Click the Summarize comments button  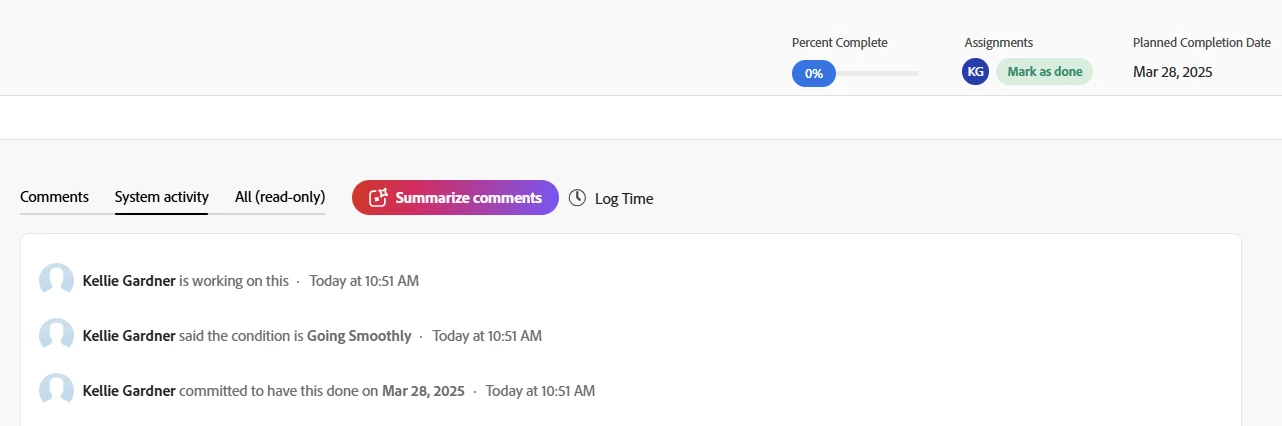click(455, 198)
